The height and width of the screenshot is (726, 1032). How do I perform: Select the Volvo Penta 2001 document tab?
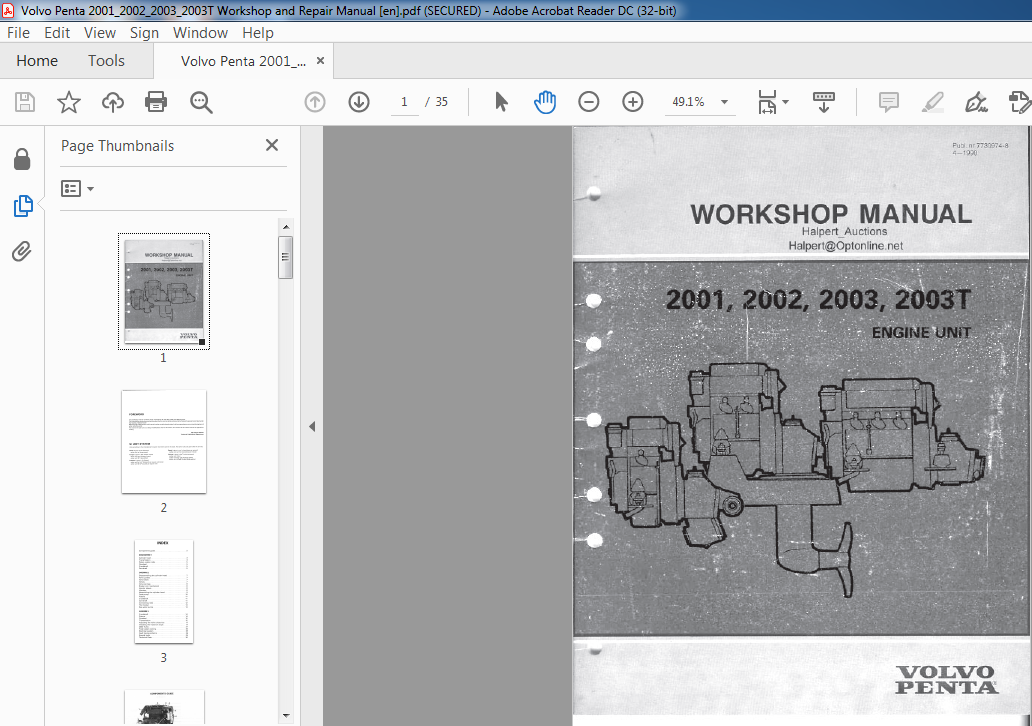243,61
